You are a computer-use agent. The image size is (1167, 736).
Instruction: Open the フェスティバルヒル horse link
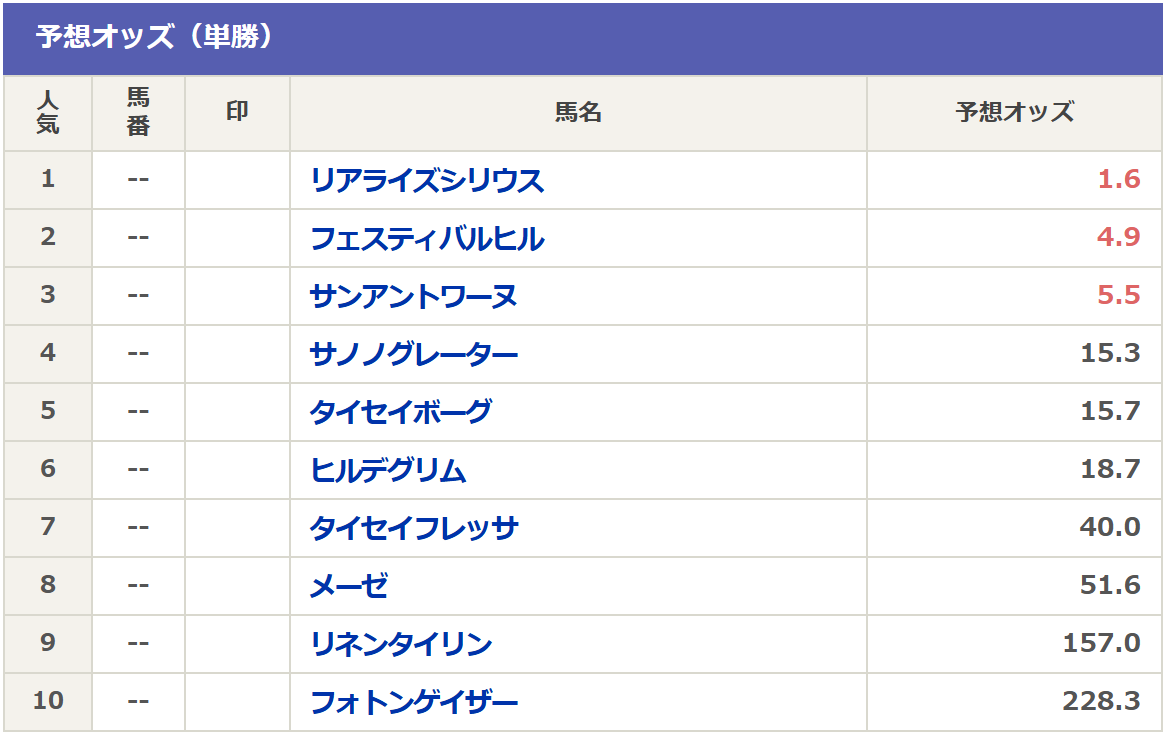(x=426, y=238)
